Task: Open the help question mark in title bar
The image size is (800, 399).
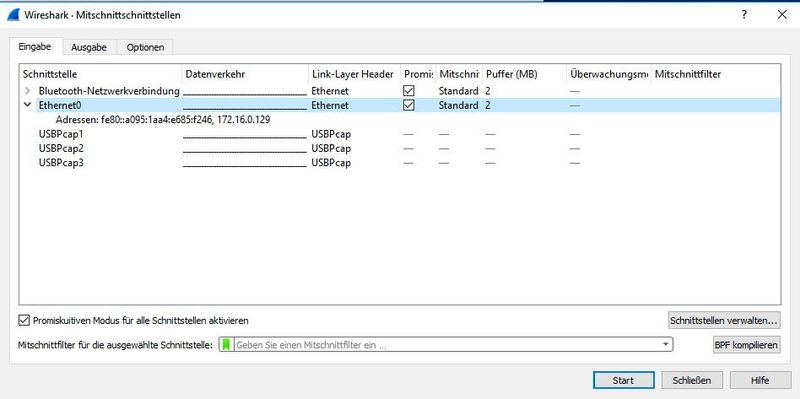Action: pos(744,15)
